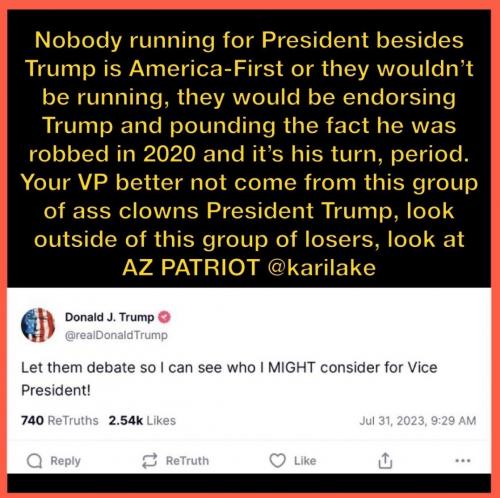Image resolution: width=500 pixels, height=498 pixels.
Task: Click the Jul 31, 2023 timestamp
Action: pos(418,421)
